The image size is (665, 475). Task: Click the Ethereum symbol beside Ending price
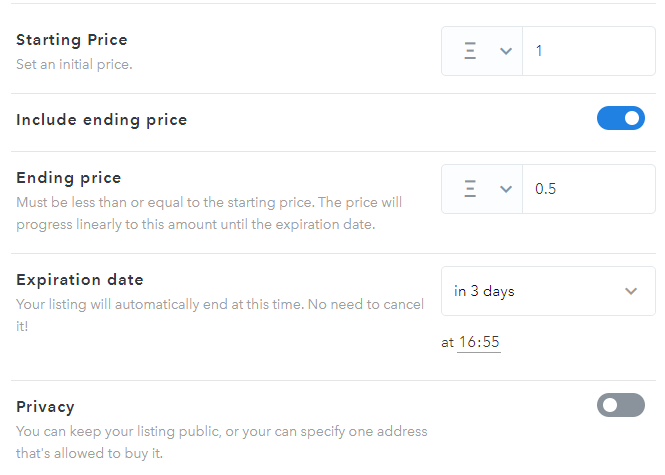(x=471, y=189)
